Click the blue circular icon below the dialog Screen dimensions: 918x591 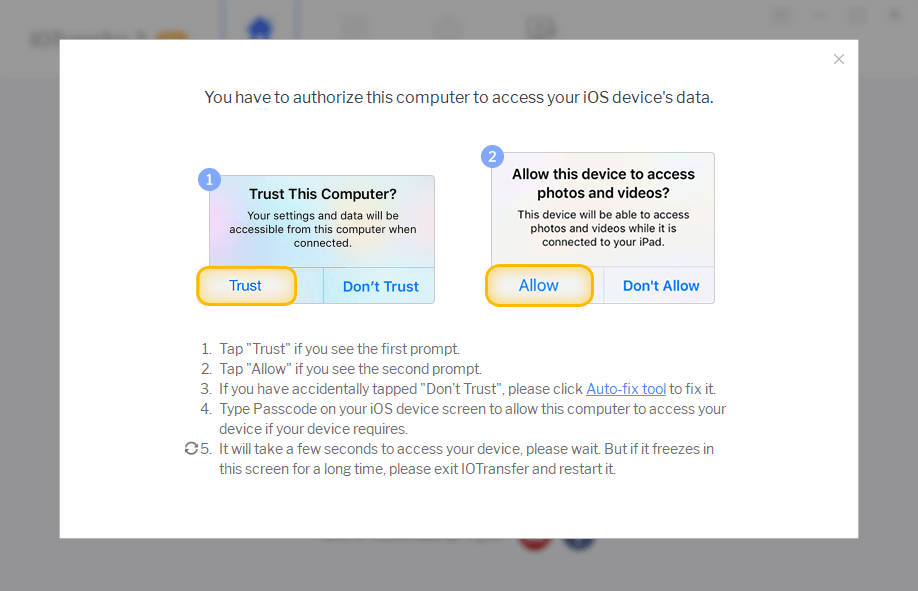[579, 542]
